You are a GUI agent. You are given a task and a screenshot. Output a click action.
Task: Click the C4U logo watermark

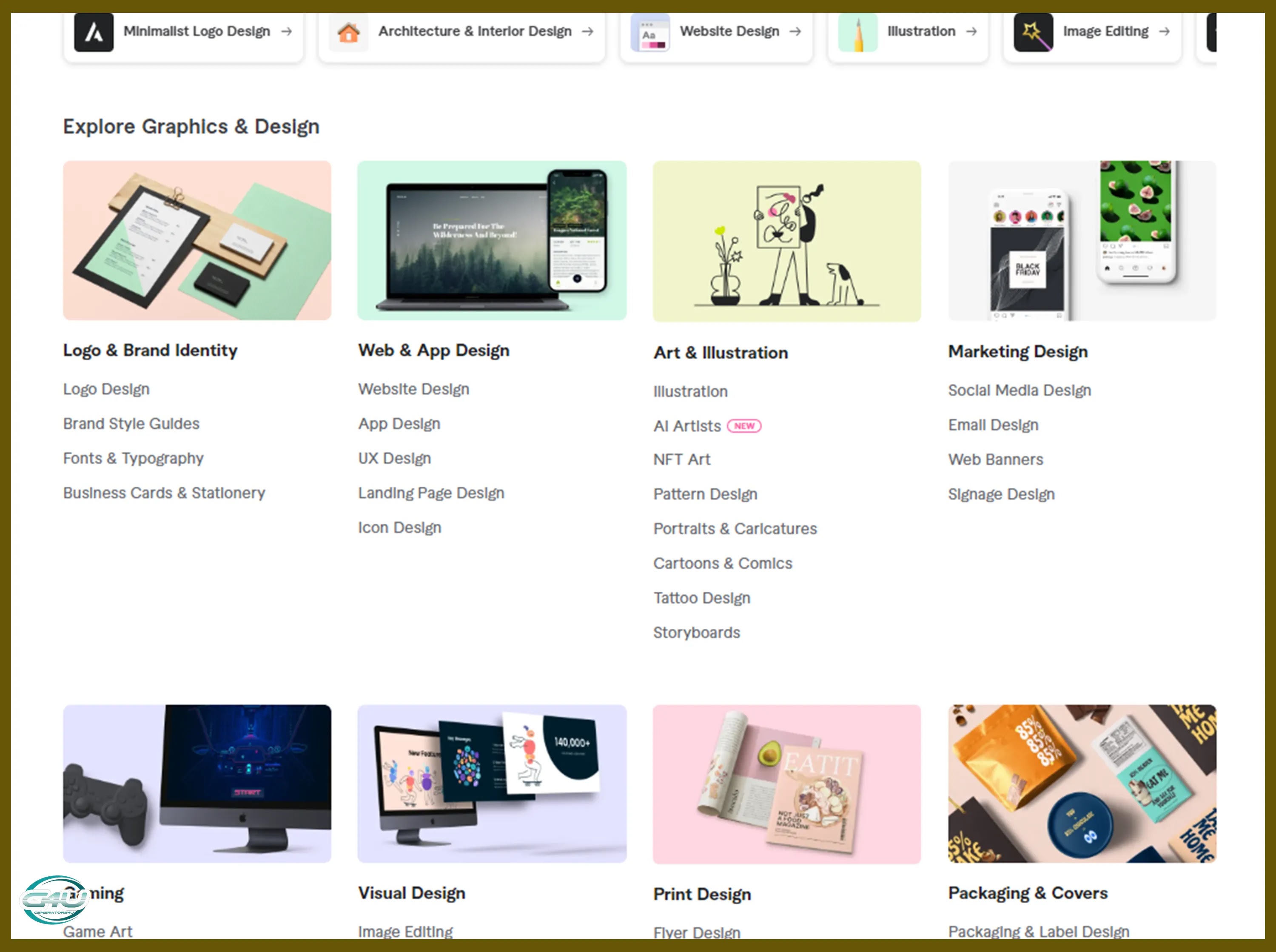click(54, 900)
